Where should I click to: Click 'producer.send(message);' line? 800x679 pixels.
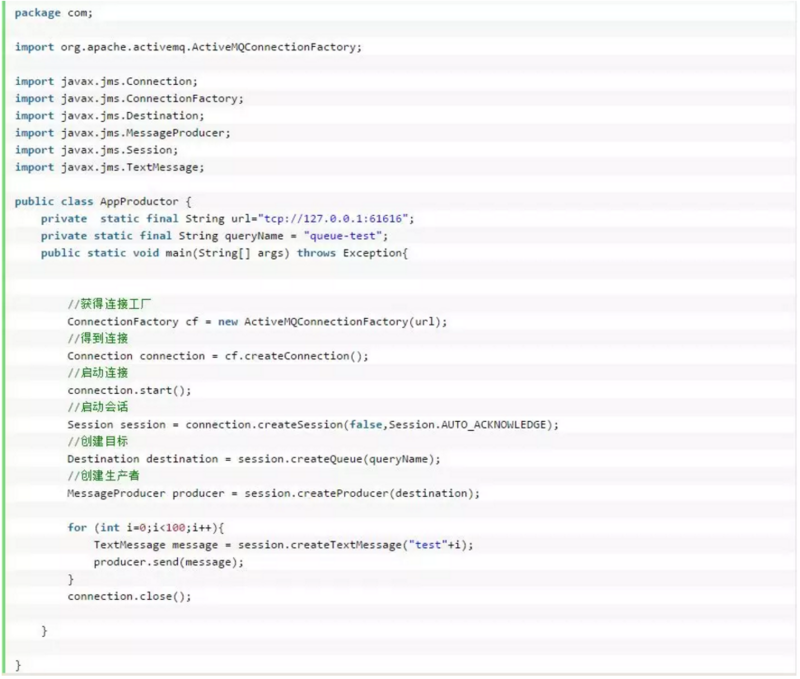(x=168, y=562)
